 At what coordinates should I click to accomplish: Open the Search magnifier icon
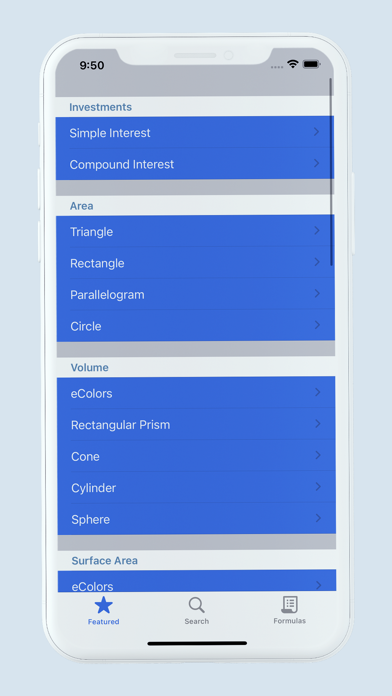pyautogui.click(x=196, y=605)
